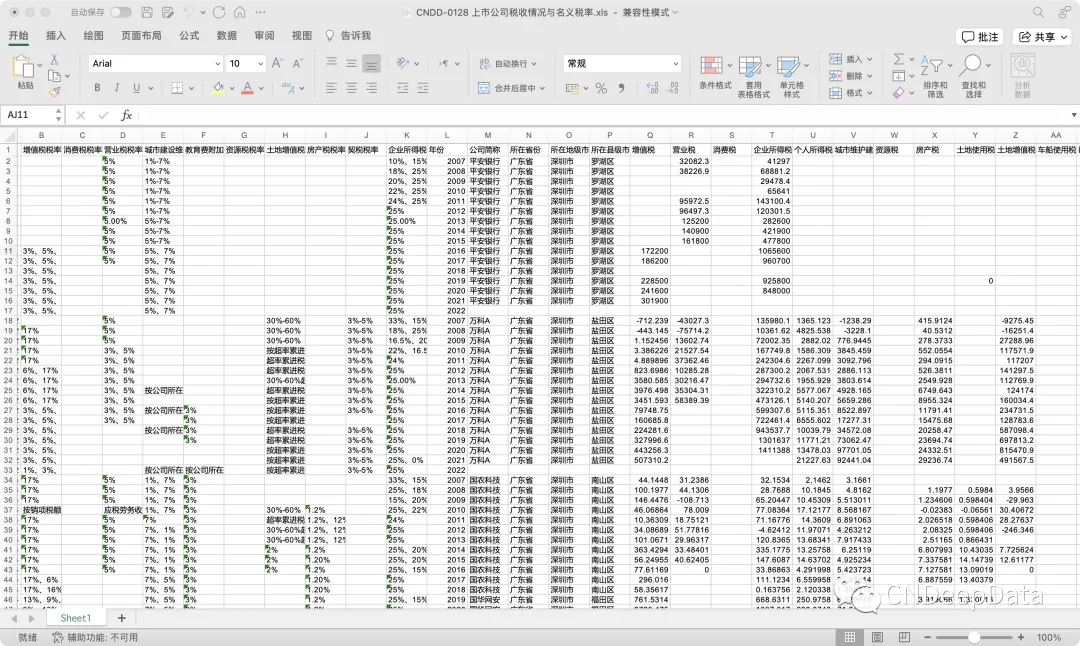Click the decrease font size icon
The width and height of the screenshot is (1080, 646).
298,63
